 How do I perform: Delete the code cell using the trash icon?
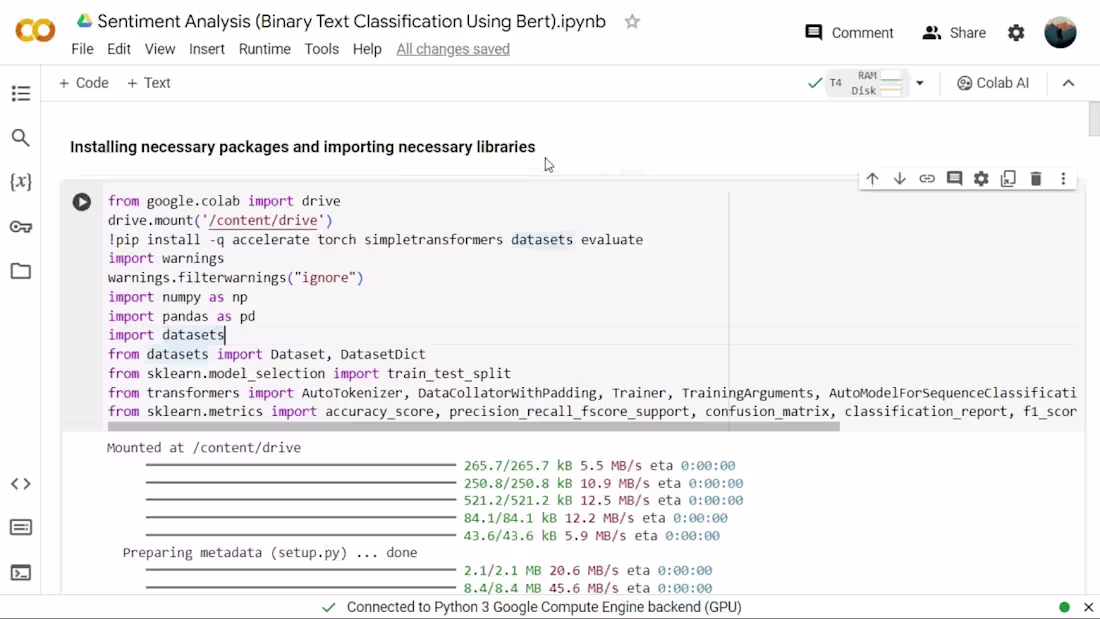pyautogui.click(x=1035, y=178)
